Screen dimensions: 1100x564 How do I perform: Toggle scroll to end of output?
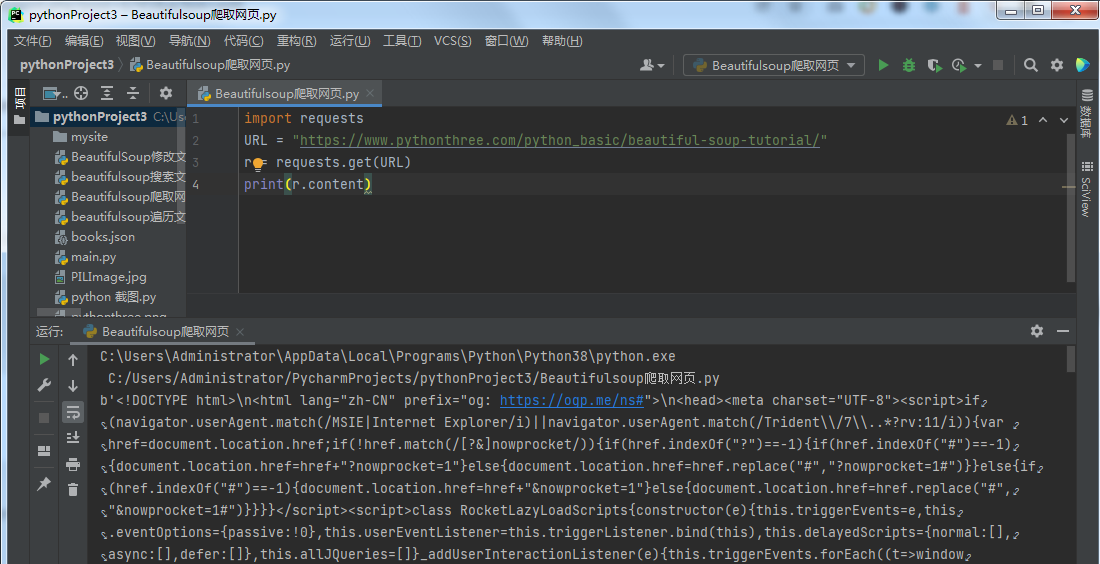[73, 438]
